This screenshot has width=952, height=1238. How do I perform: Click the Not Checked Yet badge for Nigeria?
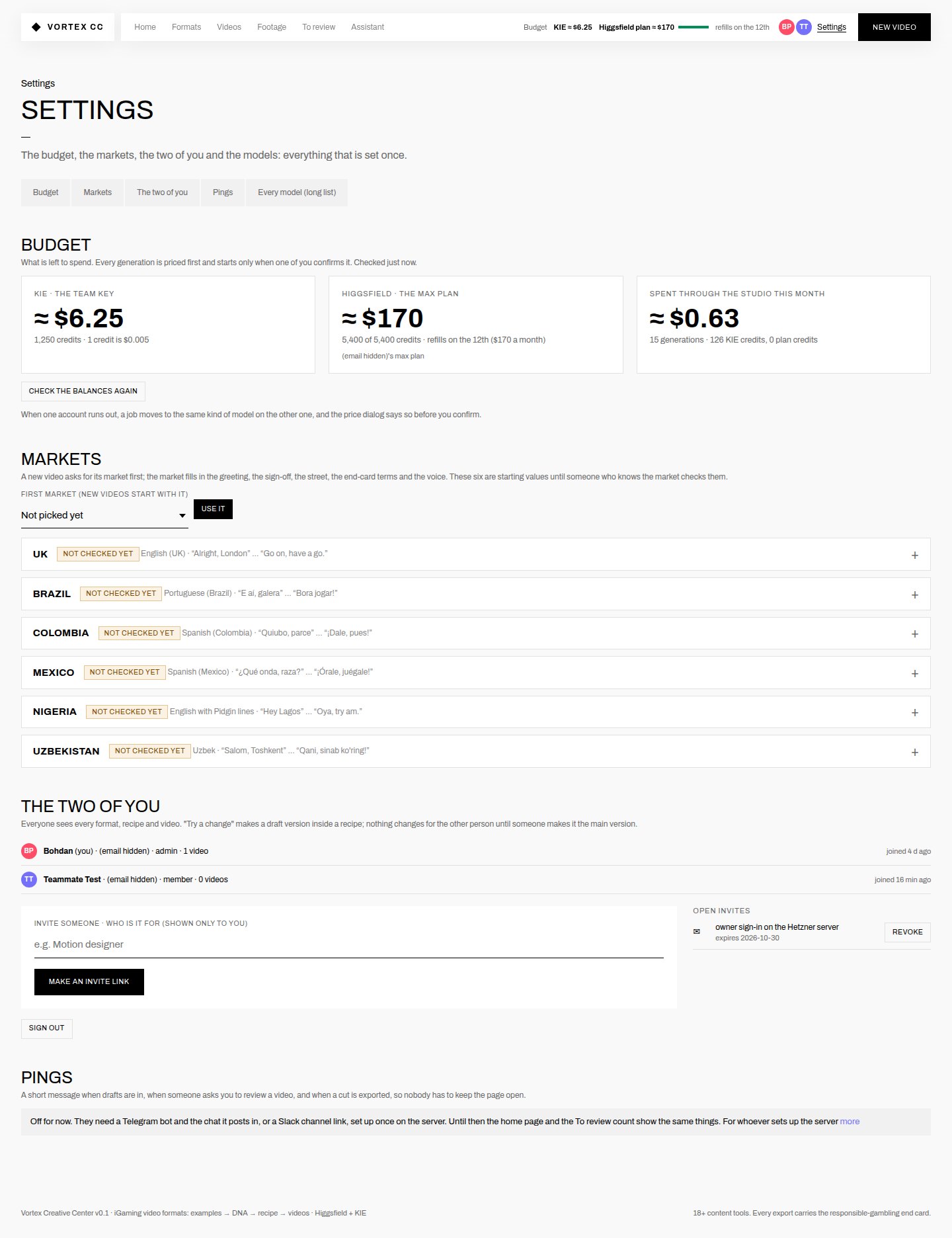[x=127, y=712]
